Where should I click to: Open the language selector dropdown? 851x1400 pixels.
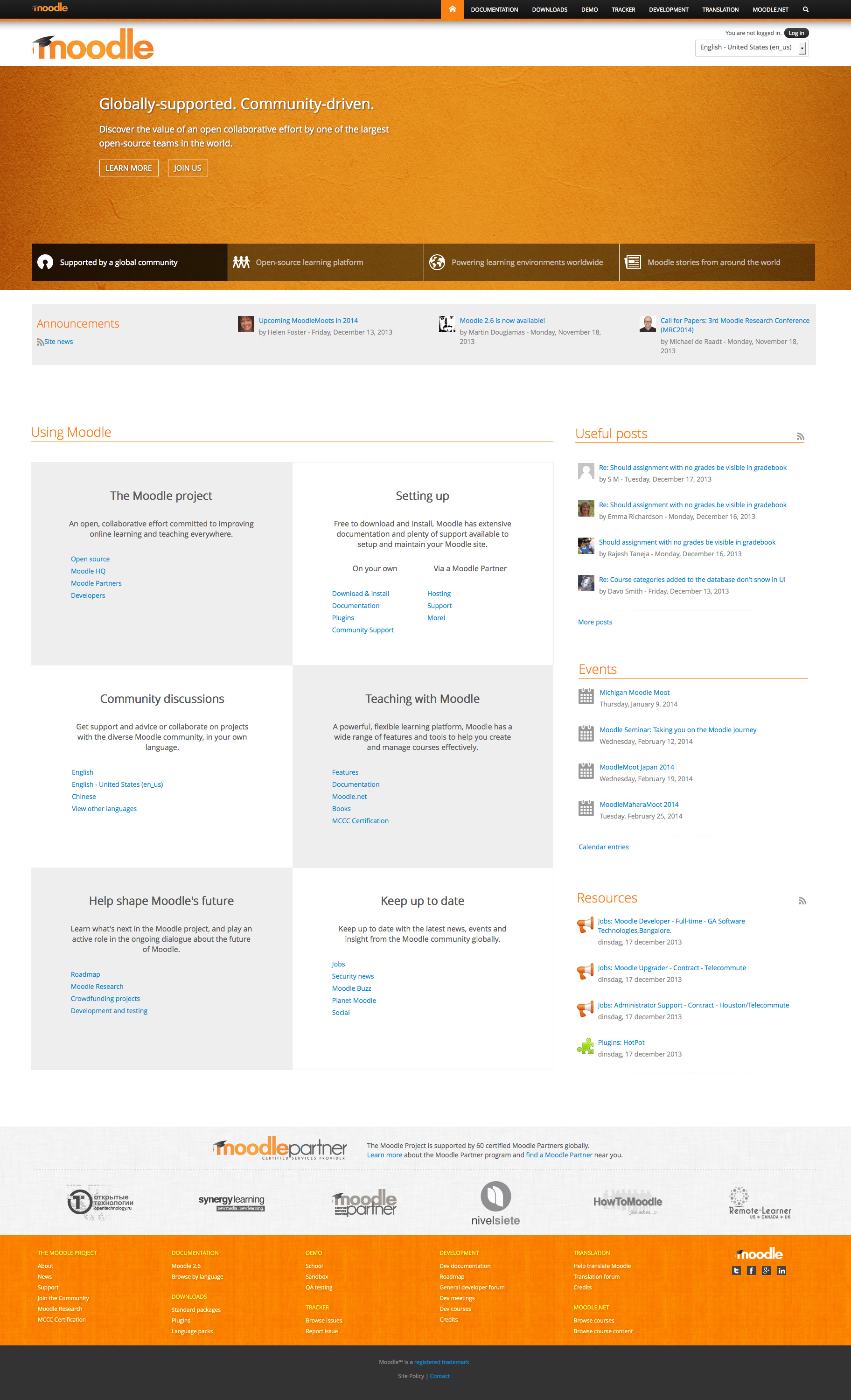(751, 48)
